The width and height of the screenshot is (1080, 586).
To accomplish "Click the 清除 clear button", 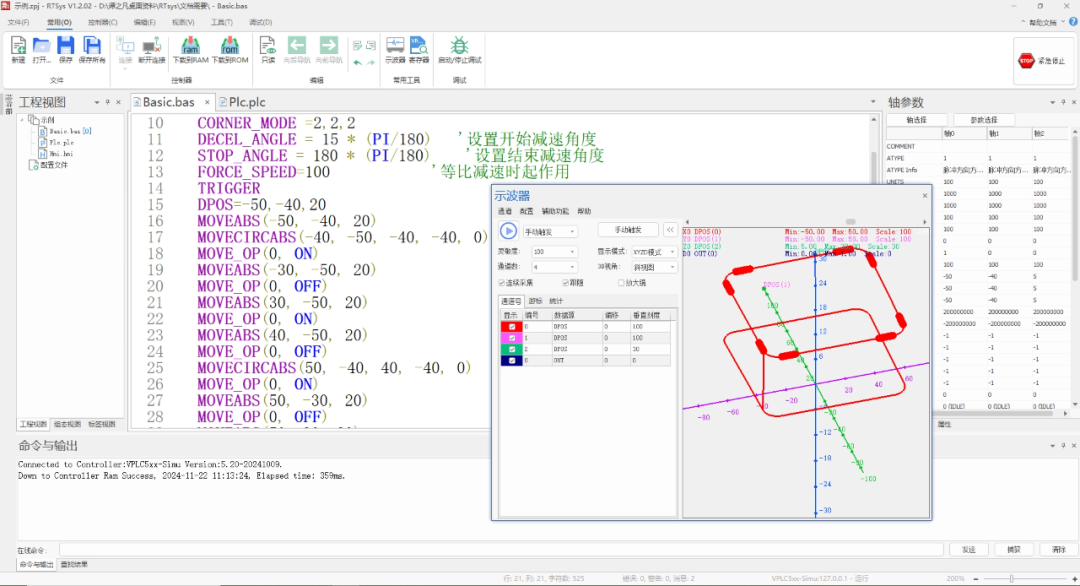I will [x=1059, y=550].
